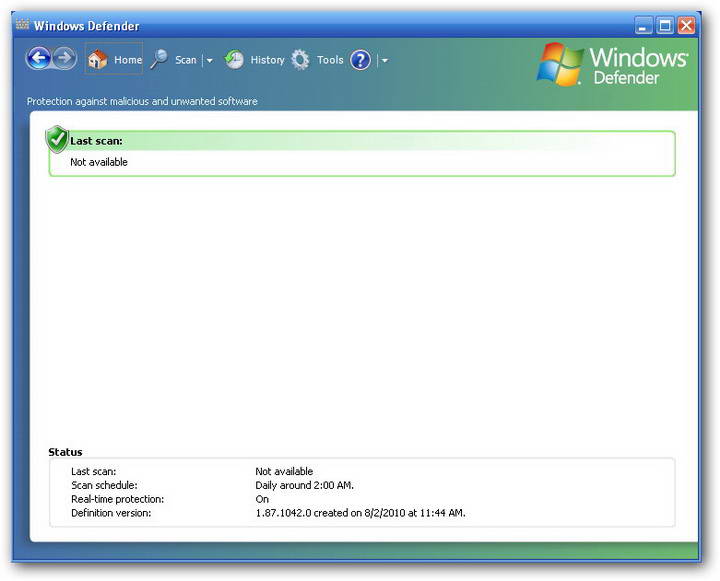Expand the Help options dropdown arrow
The image size is (720, 581).
384,60
